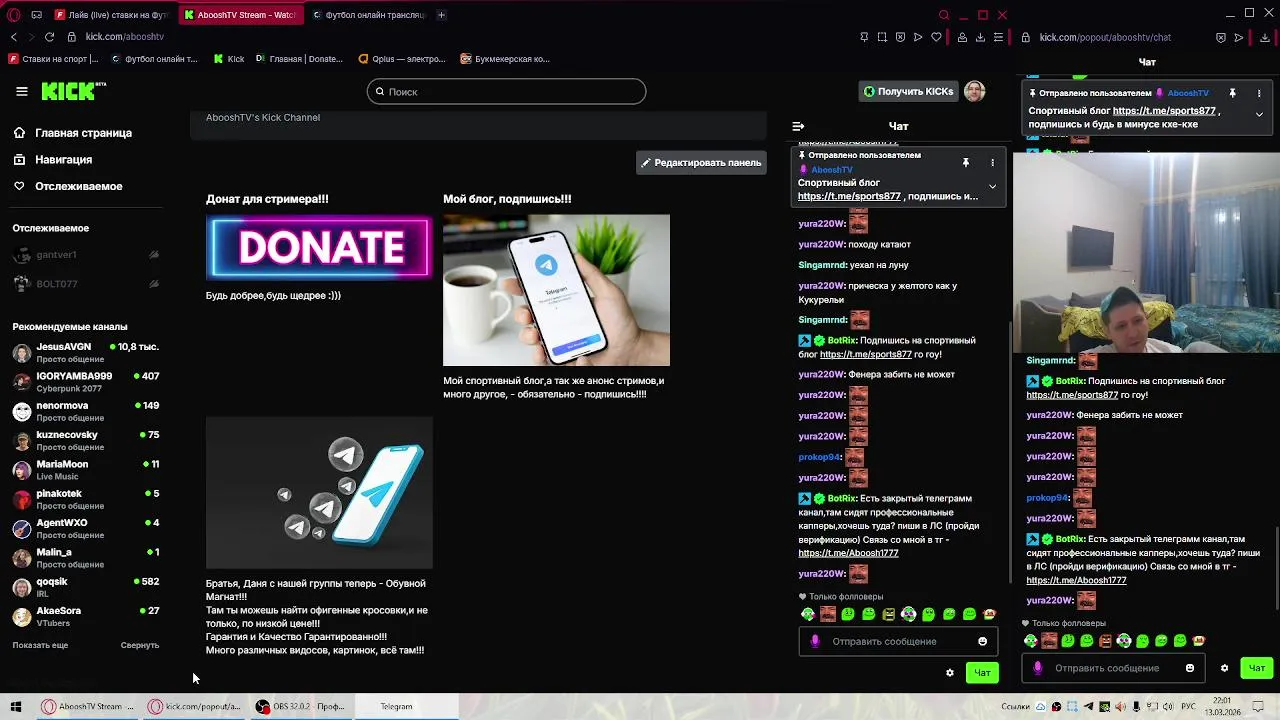
Task: Send message with Чат button in popout
Action: click(1257, 668)
